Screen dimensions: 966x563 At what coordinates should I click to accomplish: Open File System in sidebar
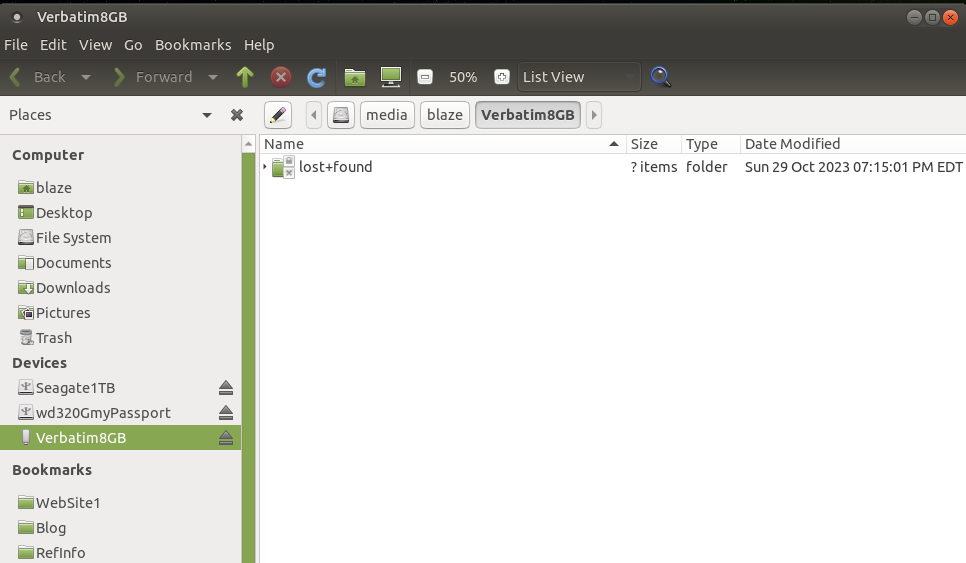click(121, 238)
